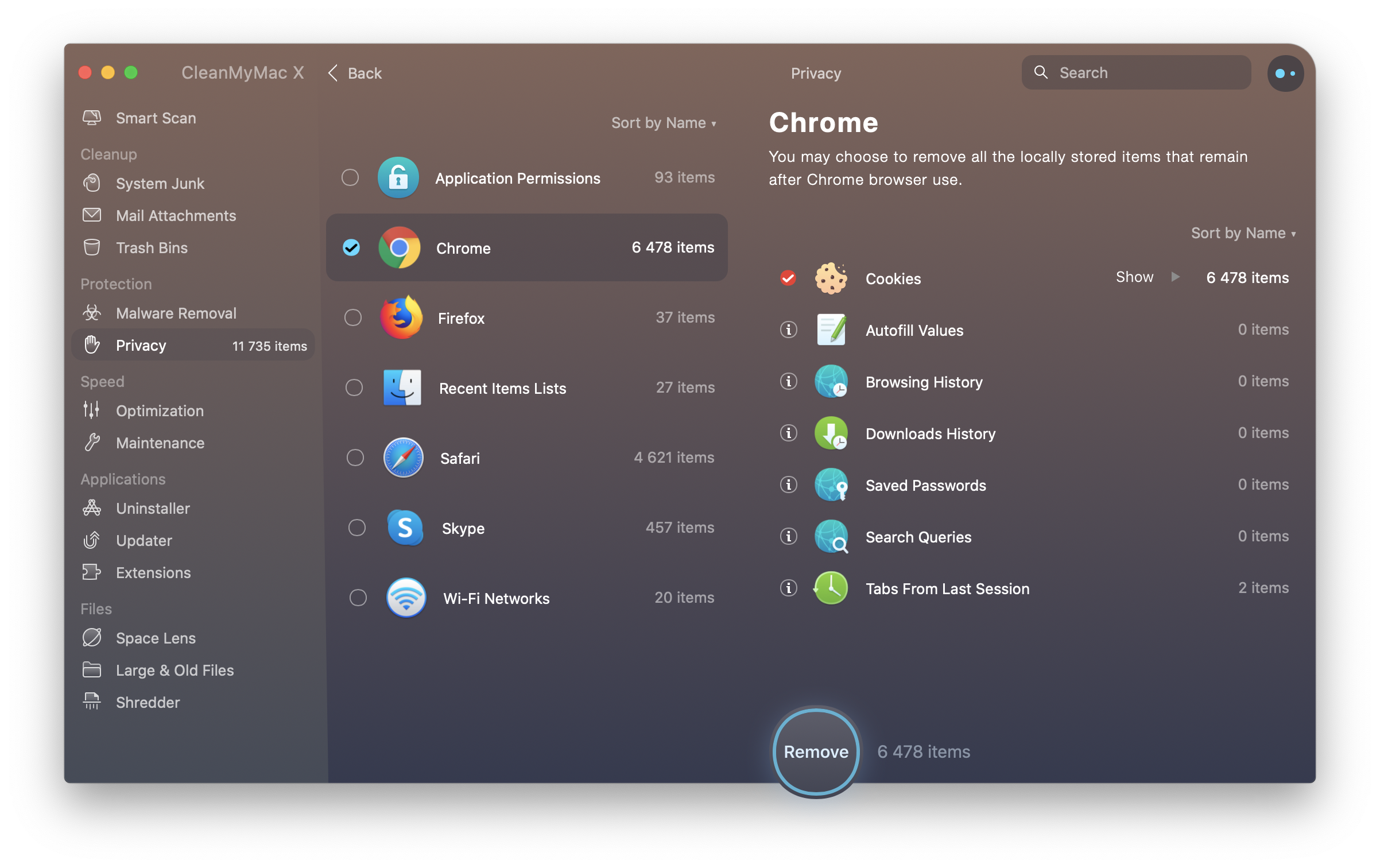Click the Chrome browser icon
The image size is (1380, 868).
coord(400,248)
